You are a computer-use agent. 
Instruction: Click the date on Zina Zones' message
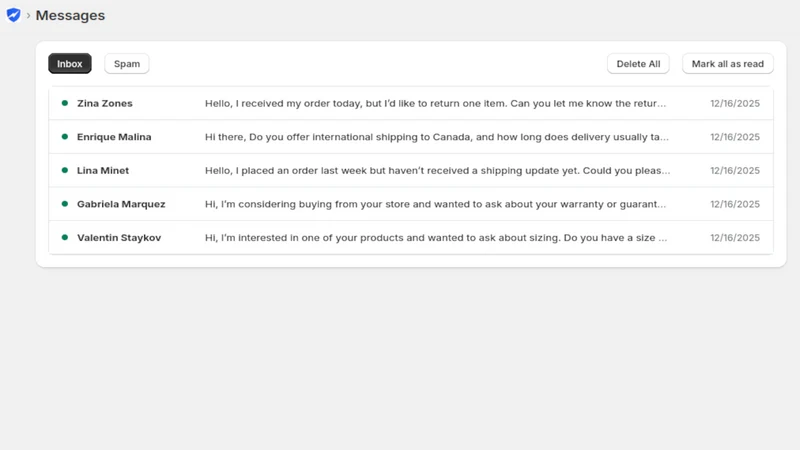[735, 103]
